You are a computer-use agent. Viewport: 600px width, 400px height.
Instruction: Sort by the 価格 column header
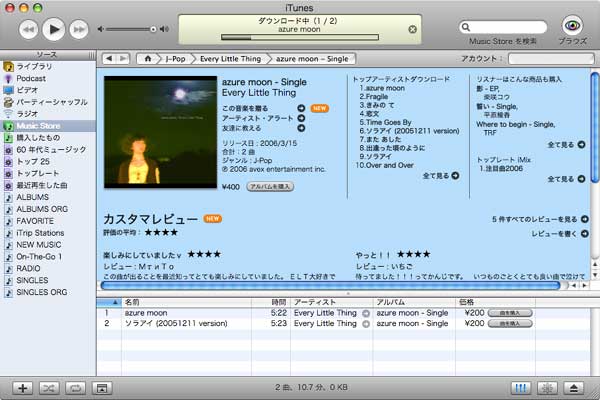[495, 302]
